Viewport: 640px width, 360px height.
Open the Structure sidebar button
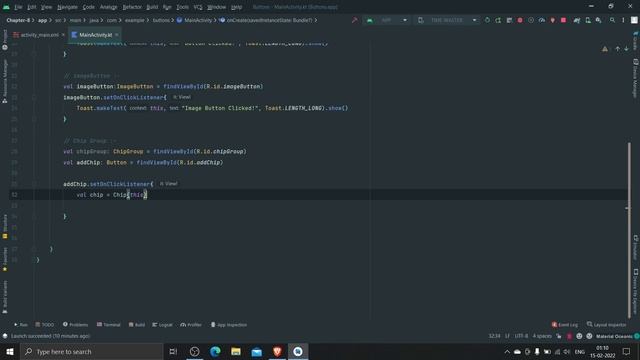5,227
